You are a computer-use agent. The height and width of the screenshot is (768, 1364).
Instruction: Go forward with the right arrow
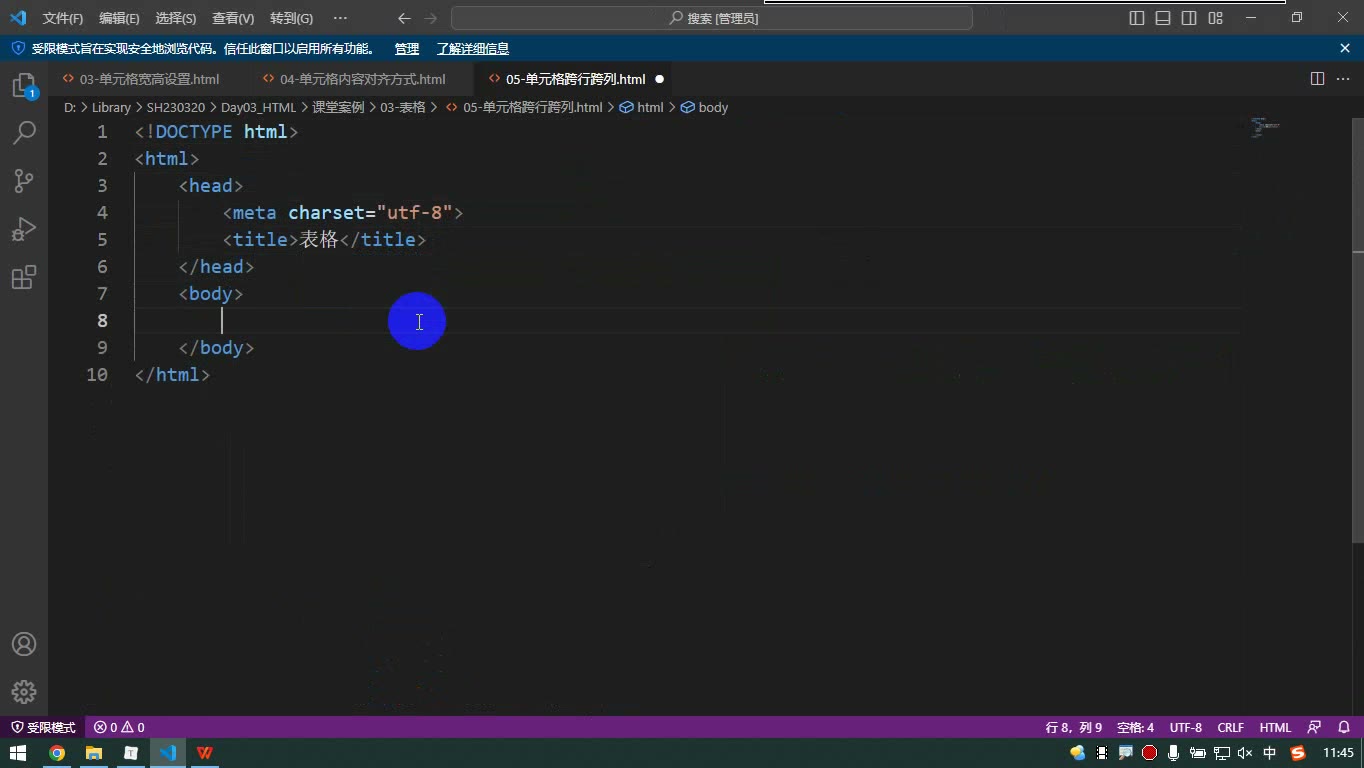430,18
